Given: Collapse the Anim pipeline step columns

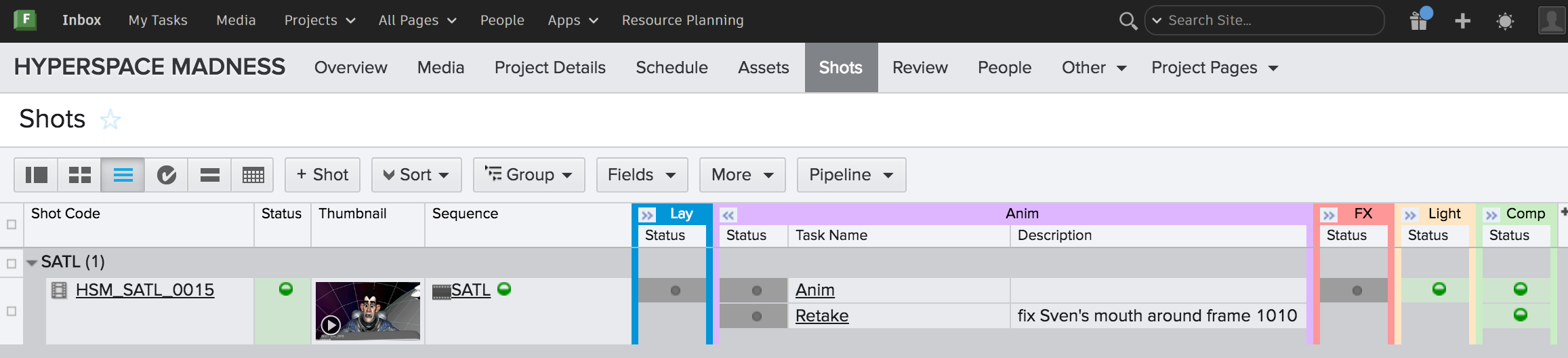Looking at the screenshot, I should 728,215.
